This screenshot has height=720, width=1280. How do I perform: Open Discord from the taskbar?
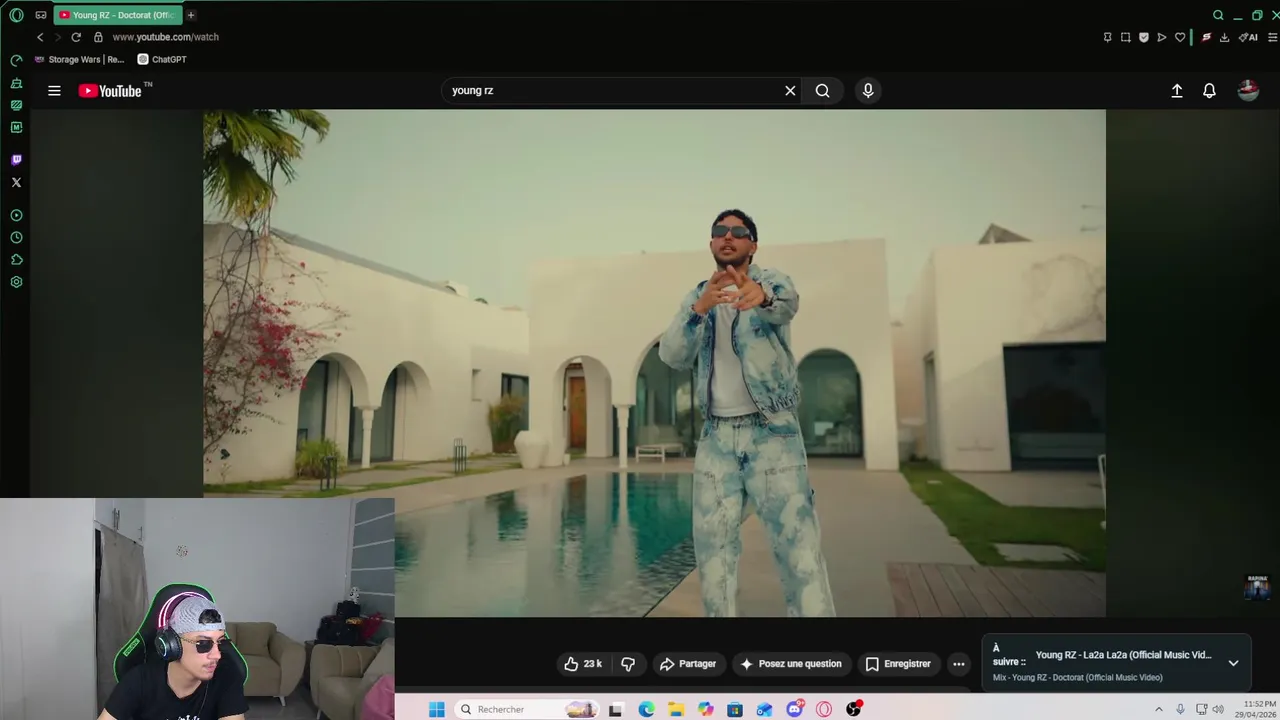tap(795, 709)
